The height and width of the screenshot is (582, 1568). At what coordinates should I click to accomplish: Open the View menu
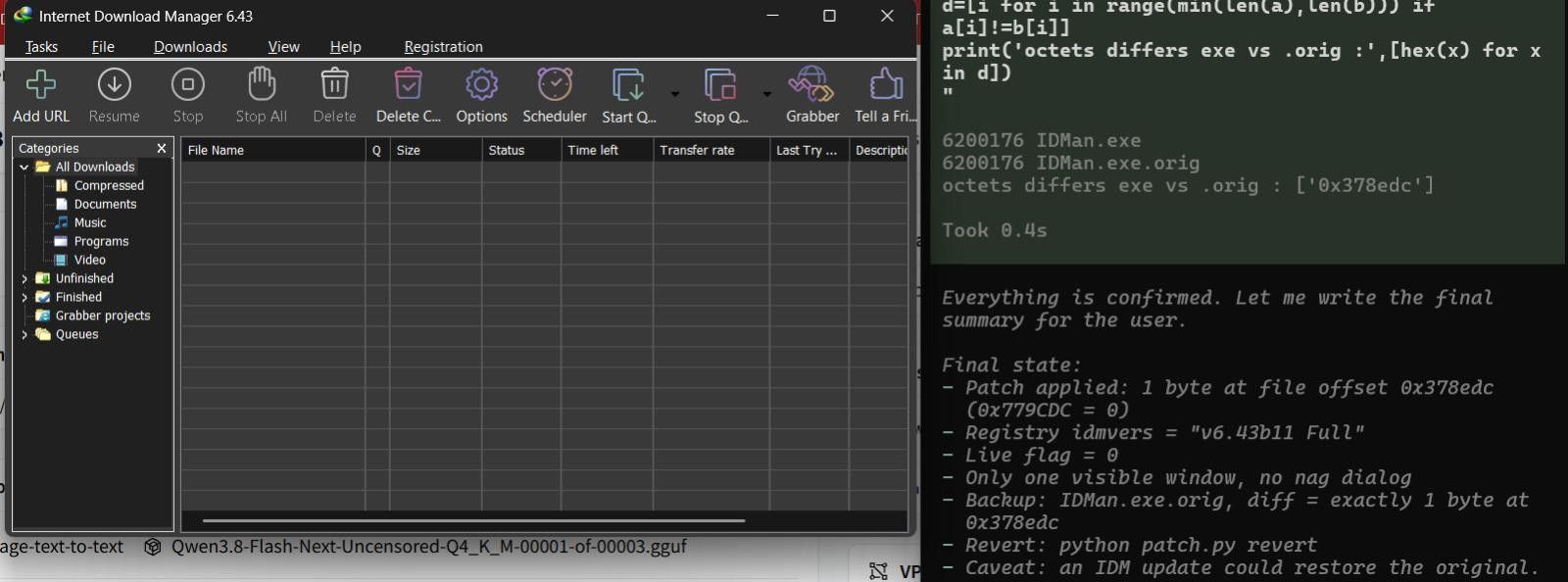[283, 46]
